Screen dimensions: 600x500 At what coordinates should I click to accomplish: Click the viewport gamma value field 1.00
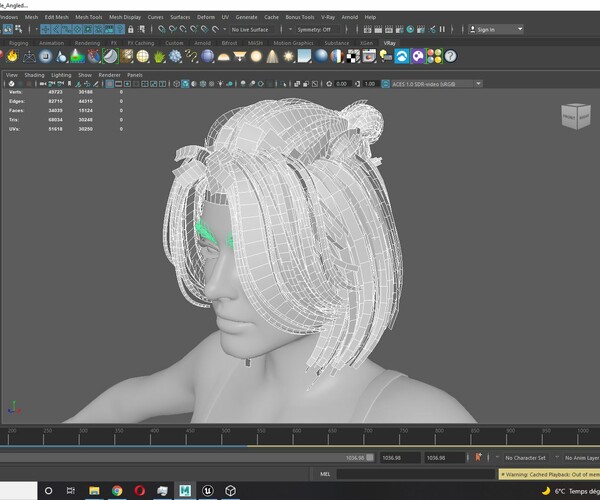coord(370,84)
